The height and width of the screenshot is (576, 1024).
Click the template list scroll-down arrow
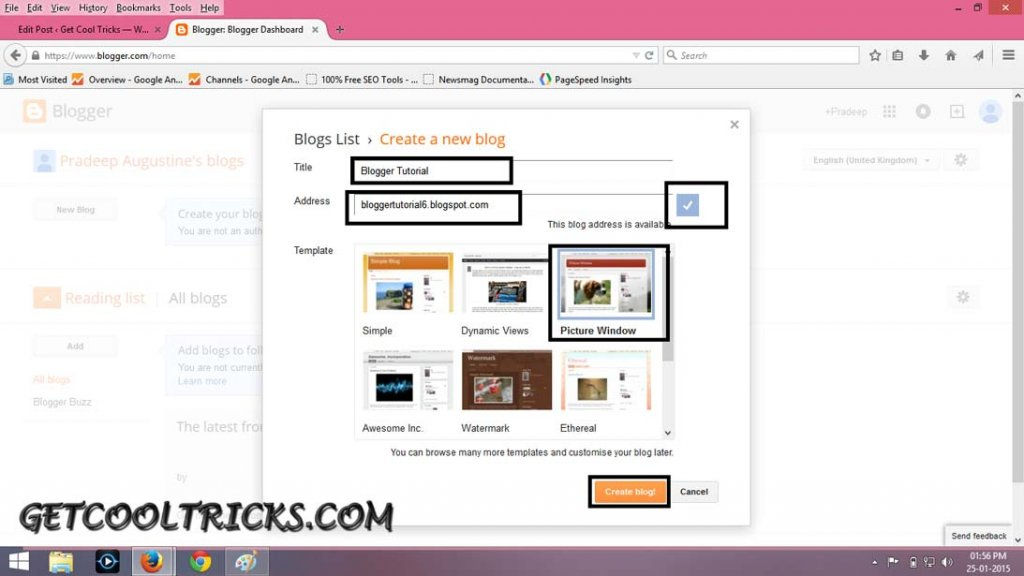point(667,432)
